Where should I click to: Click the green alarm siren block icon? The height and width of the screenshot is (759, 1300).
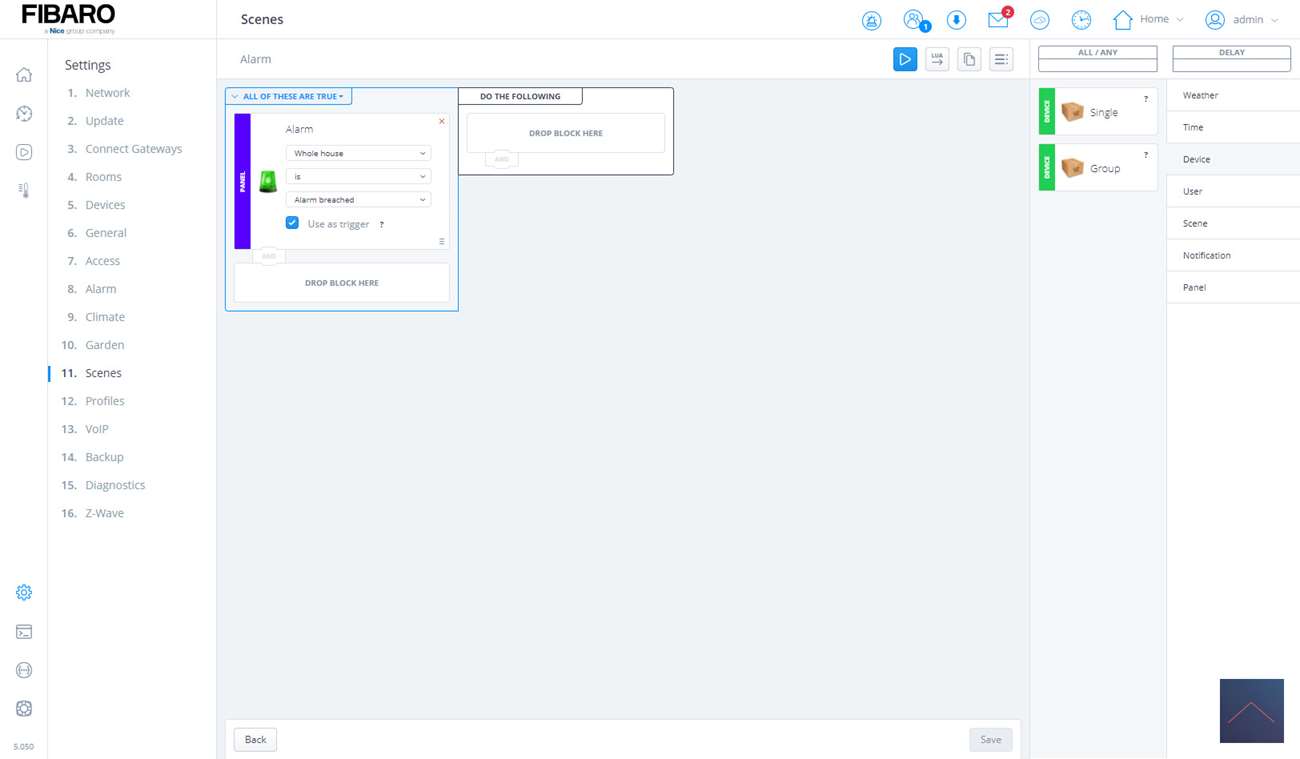click(268, 181)
